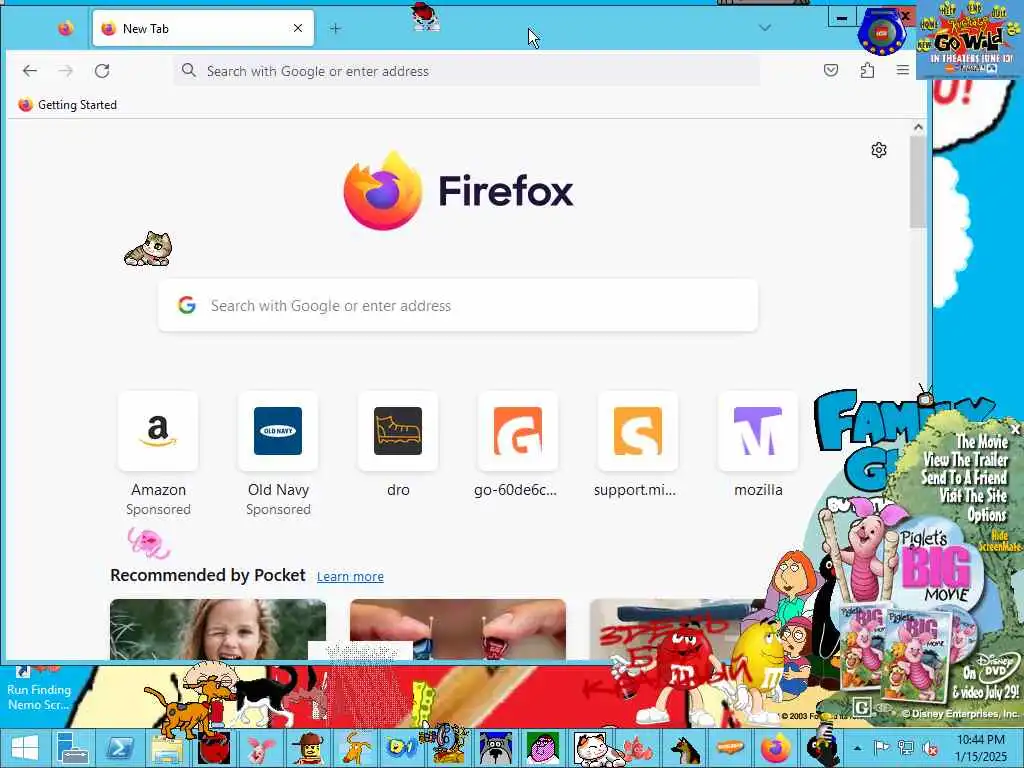Click the LEGO cowboy taskbar icon
The height and width of the screenshot is (768, 1024).
(x=308, y=748)
